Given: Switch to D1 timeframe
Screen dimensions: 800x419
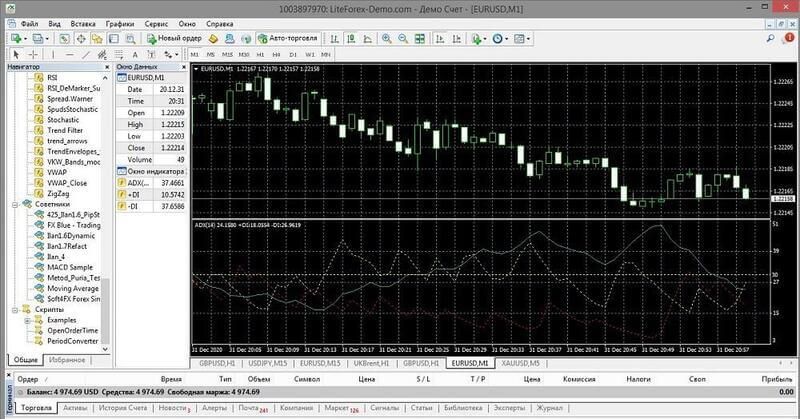Looking at the screenshot, I should click(x=293, y=54).
